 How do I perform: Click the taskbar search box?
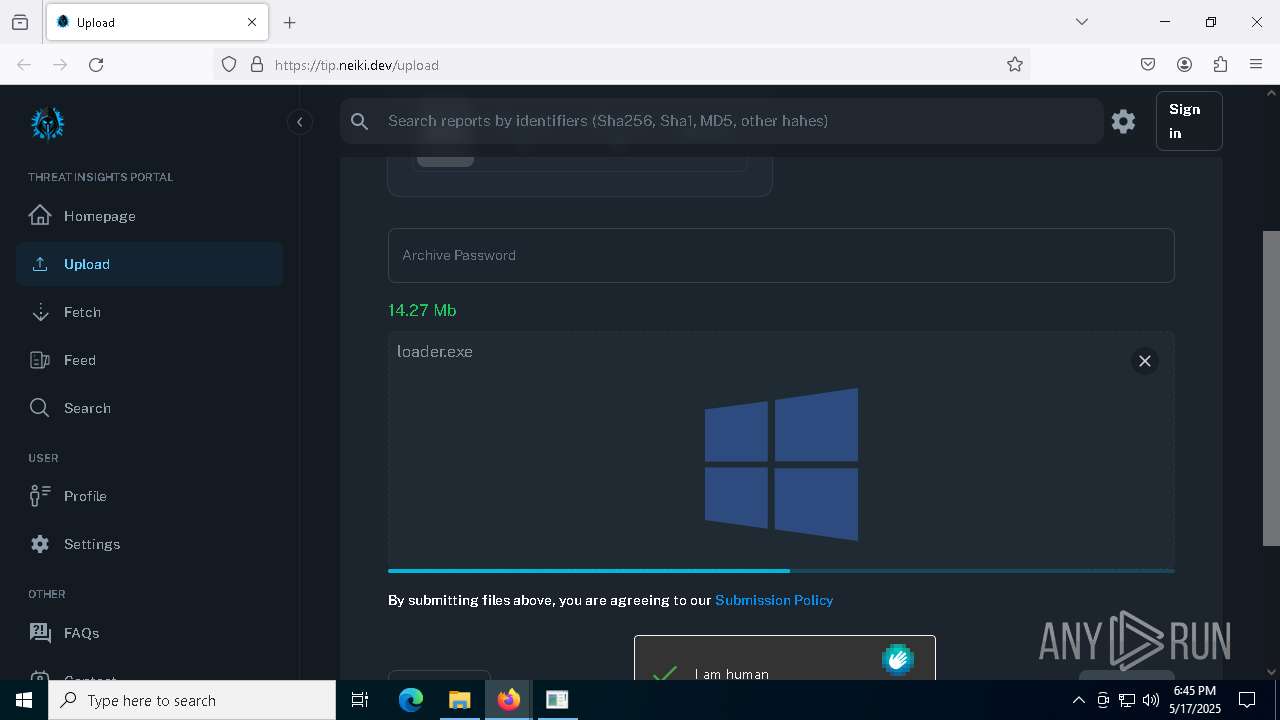coord(192,700)
